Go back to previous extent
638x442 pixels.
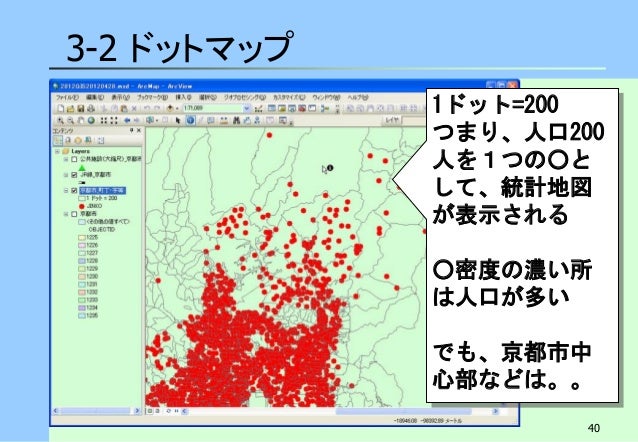click(x=127, y=120)
